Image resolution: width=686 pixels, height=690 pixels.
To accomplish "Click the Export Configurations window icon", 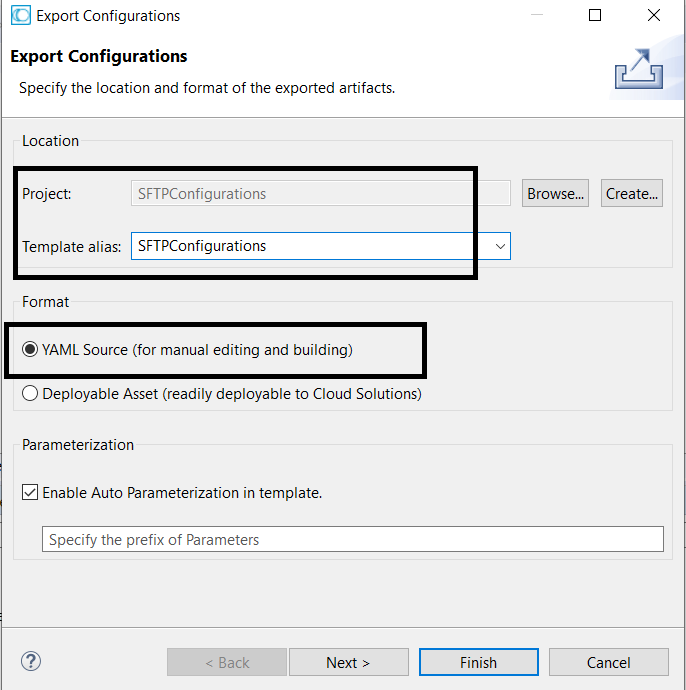I will tap(20, 16).
